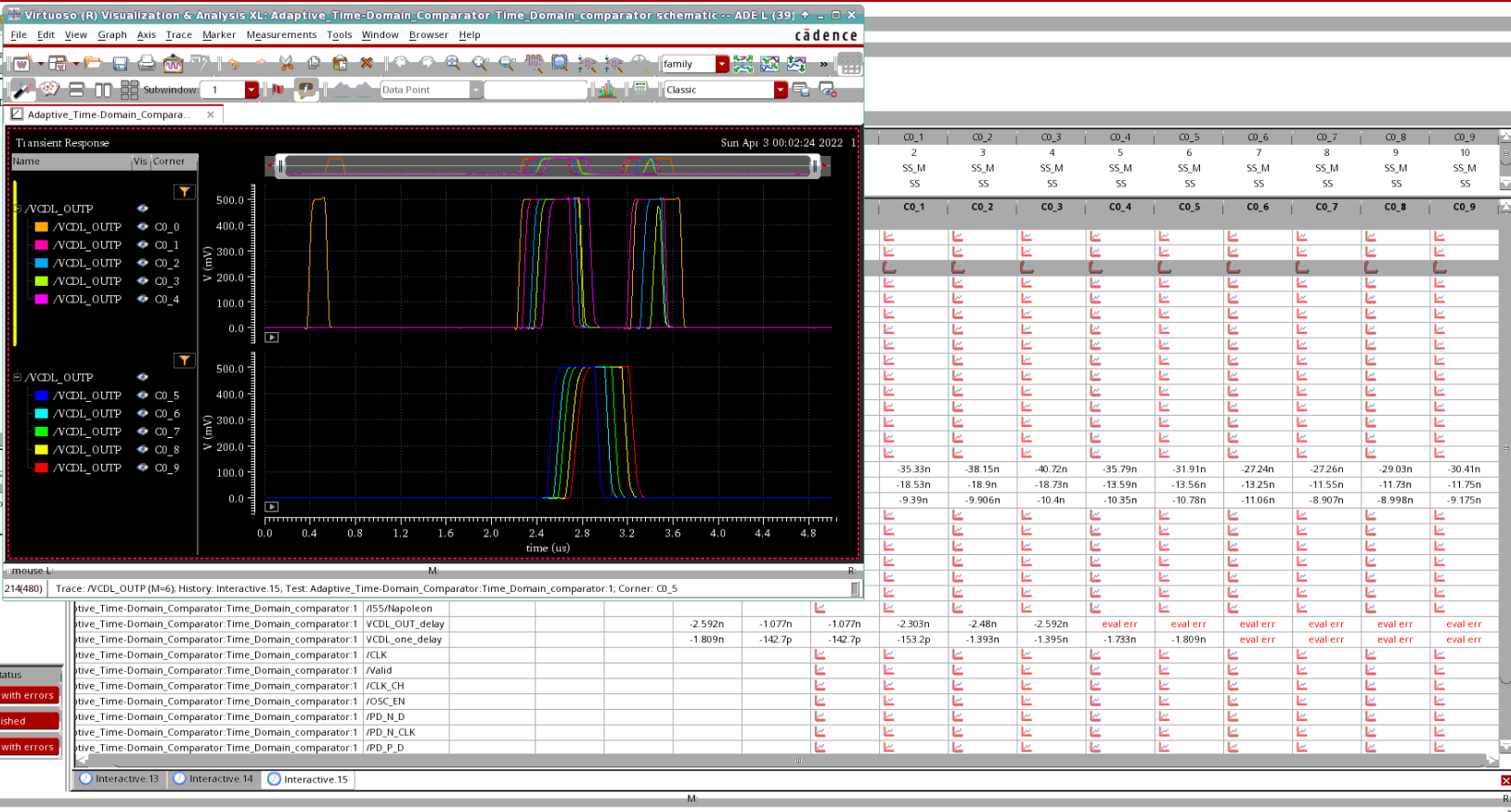Click the Corner column header
This screenshot has width=1511, height=812.
(174, 161)
